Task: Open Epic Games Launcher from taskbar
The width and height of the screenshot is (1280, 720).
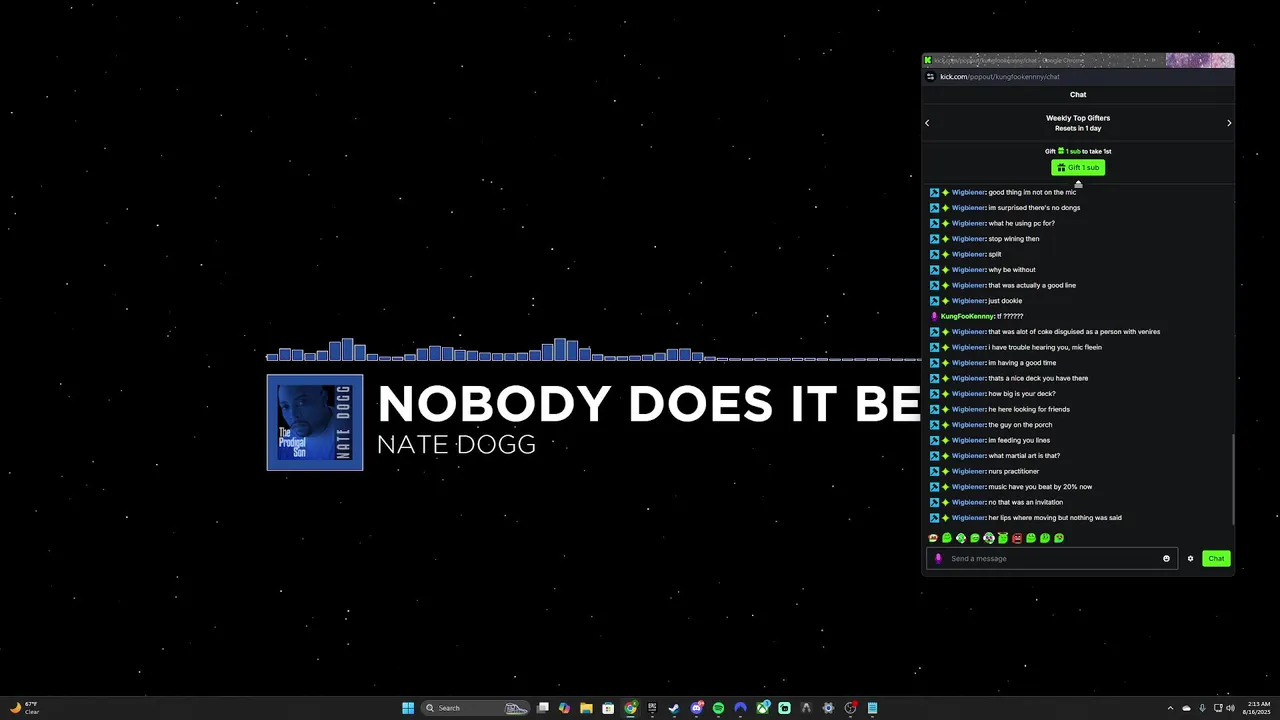Action: [x=652, y=708]
